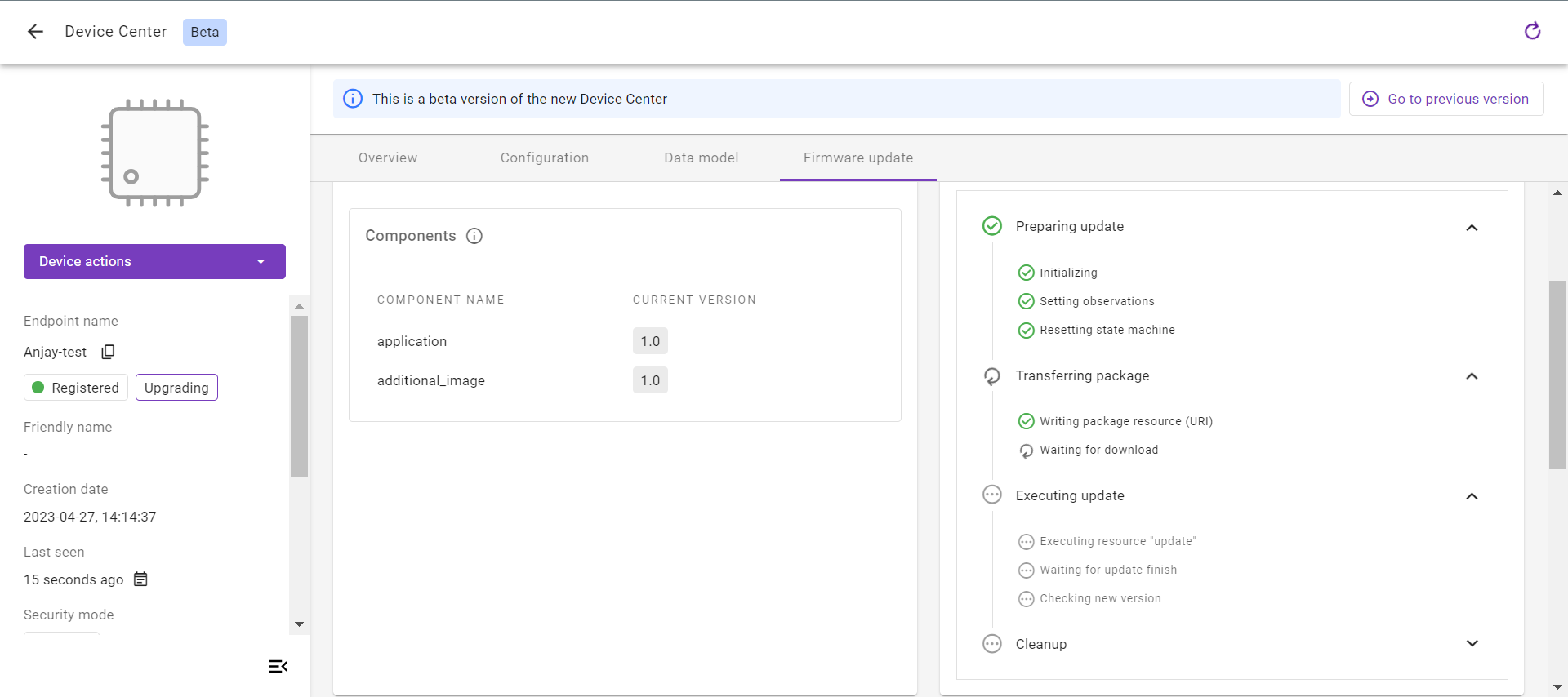
Task: Click the Preparing update green checkmark
Action: pyautogui.click(x=992, y=226)
